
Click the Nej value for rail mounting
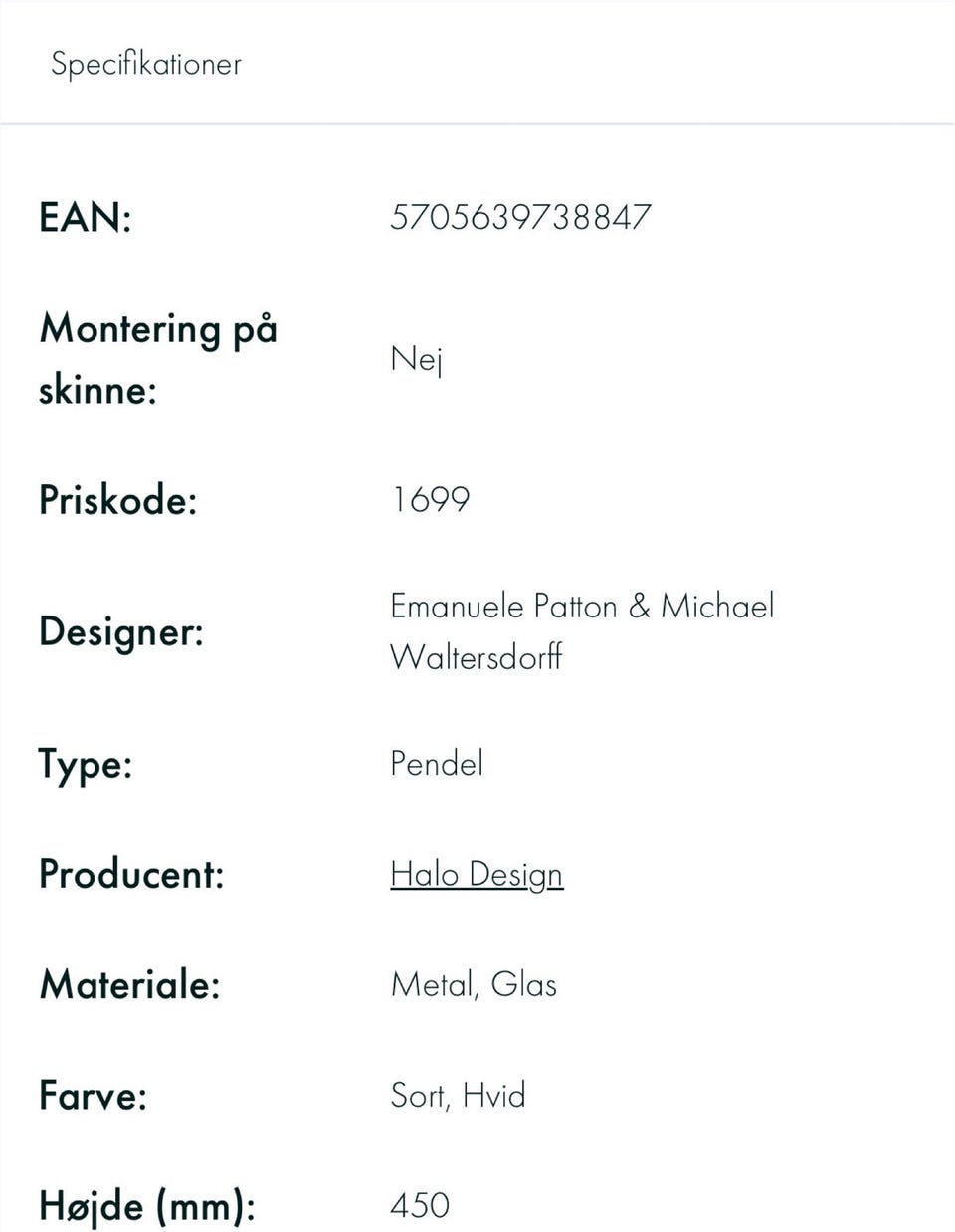click(x=416, y=358)
